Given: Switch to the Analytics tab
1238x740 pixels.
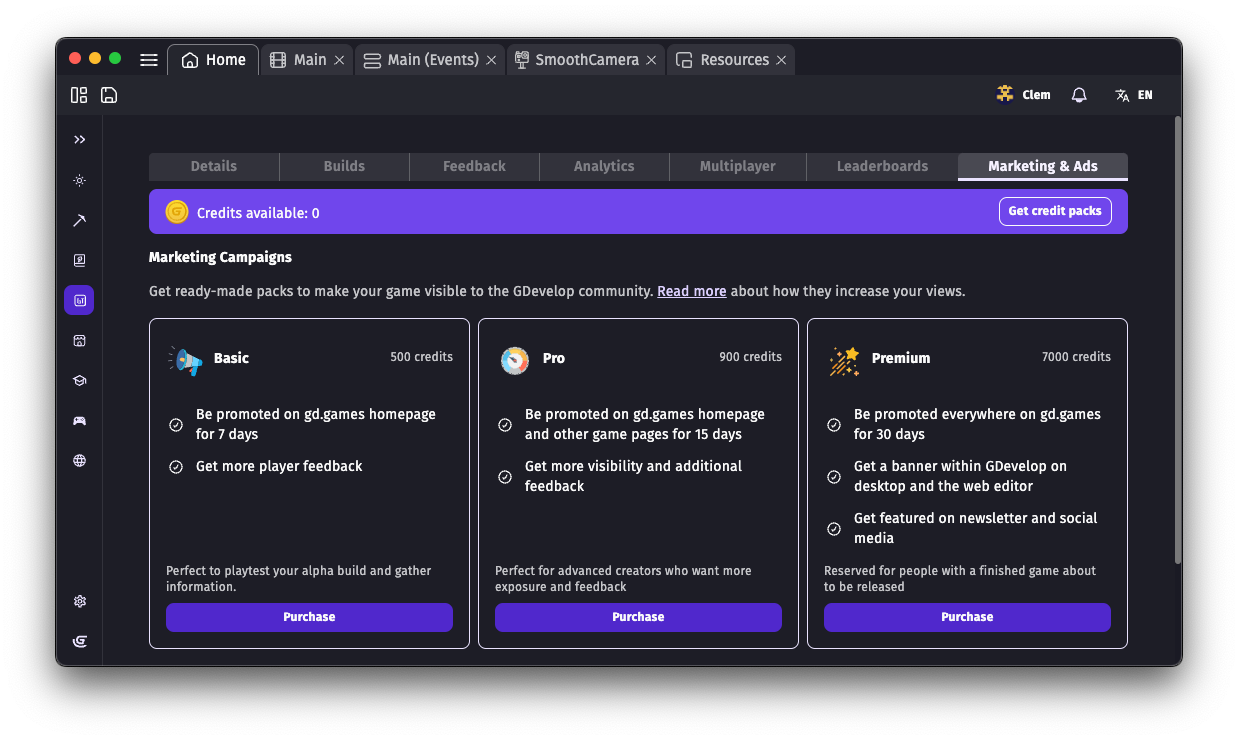Looking at the screenshot, I should (604, 166).
